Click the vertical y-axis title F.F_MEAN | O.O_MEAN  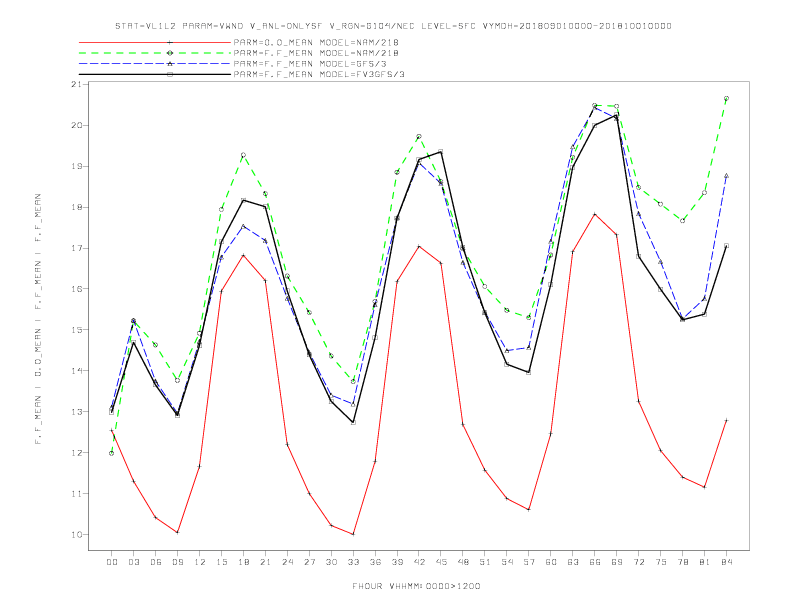coord(38,319)
